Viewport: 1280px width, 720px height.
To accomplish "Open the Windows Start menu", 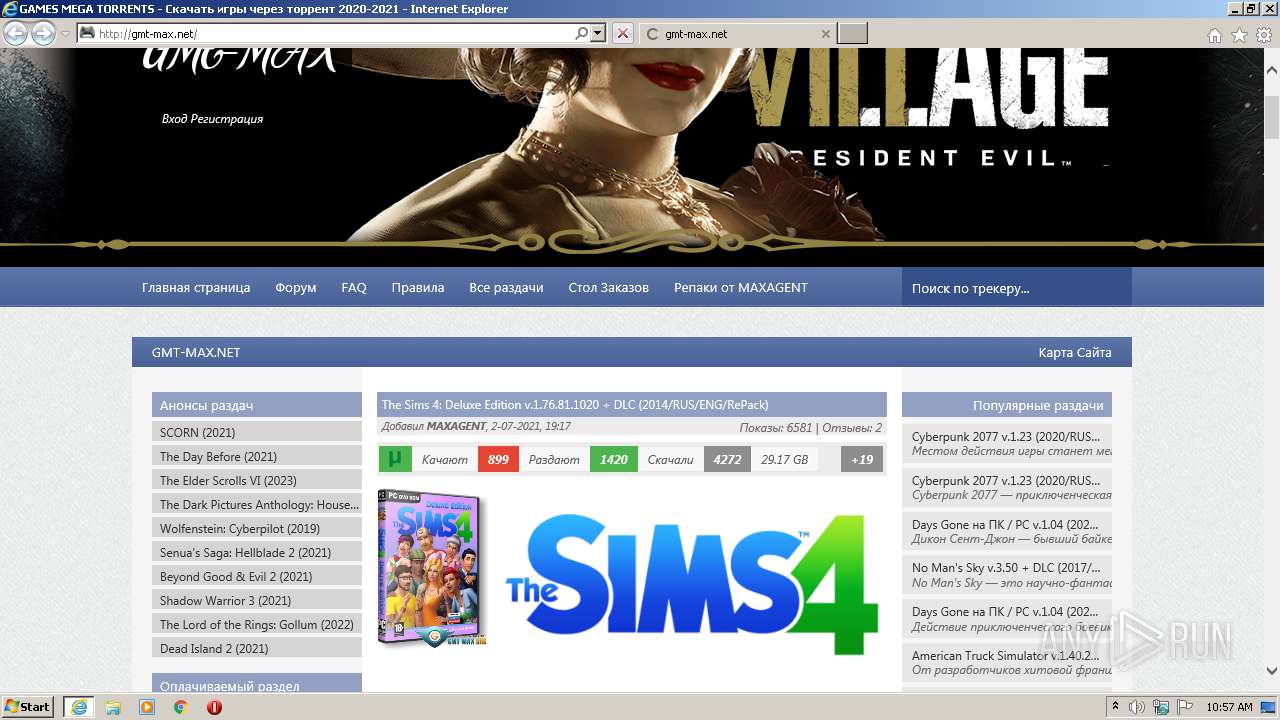I will click(x=28, y=706).
